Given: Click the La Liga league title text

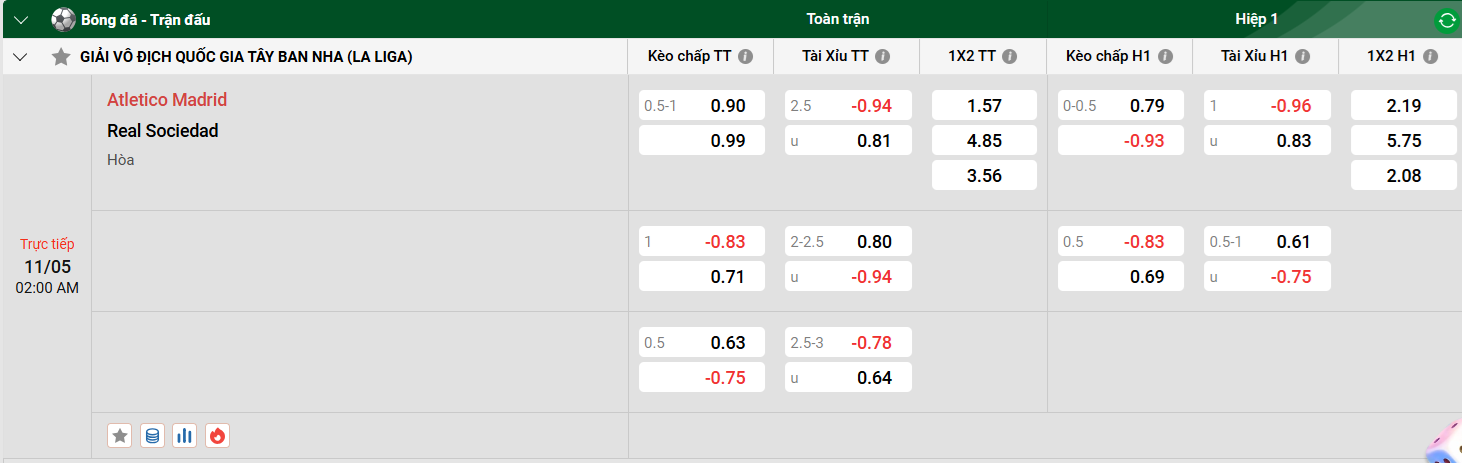Looking at the screenshot, I should 246,57.
